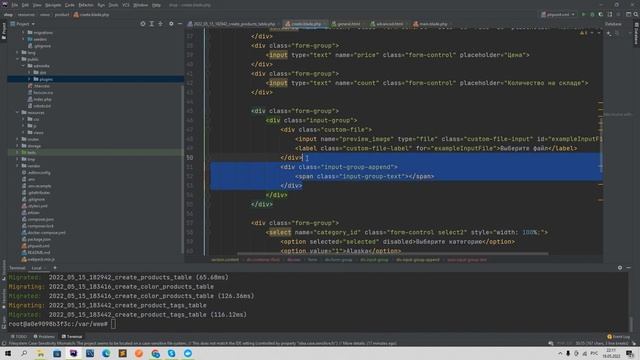The width and height of the screenshot is (640, 360).
Task: Expand the plugins folder arrow
Action: click(29, 79)
